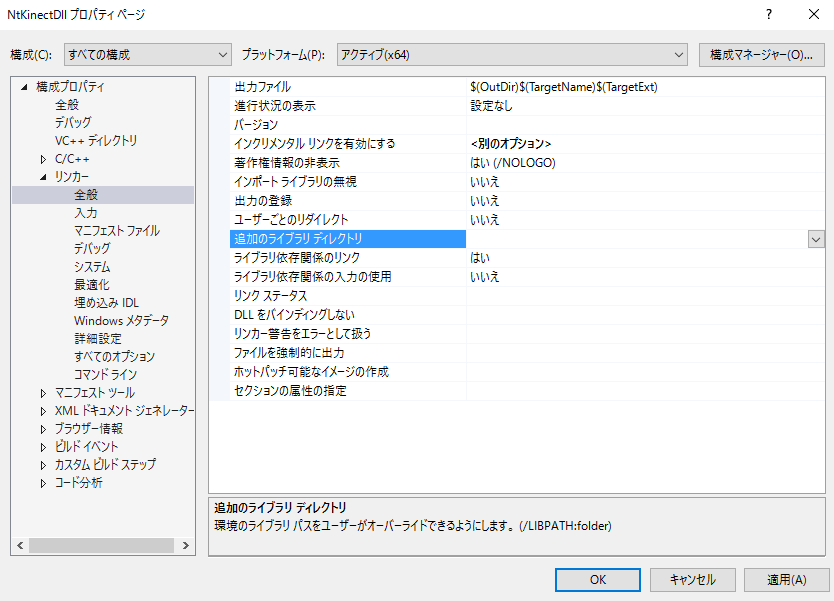The image size is (834, 601).
Task: Expand the C/C++ tree node
Action: (43, 159)
